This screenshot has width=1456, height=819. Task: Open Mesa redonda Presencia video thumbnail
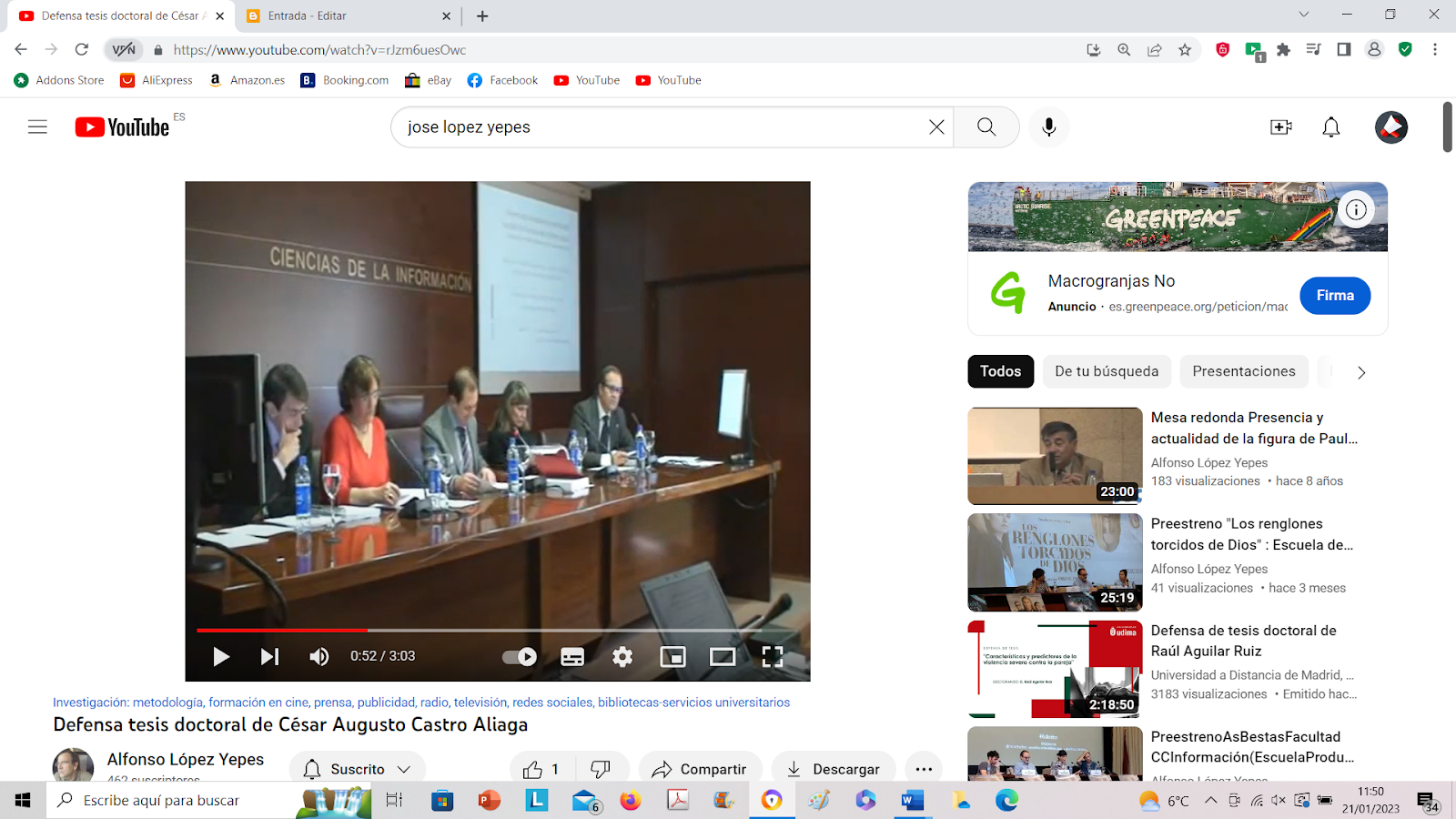click(x=1055, y=456)
